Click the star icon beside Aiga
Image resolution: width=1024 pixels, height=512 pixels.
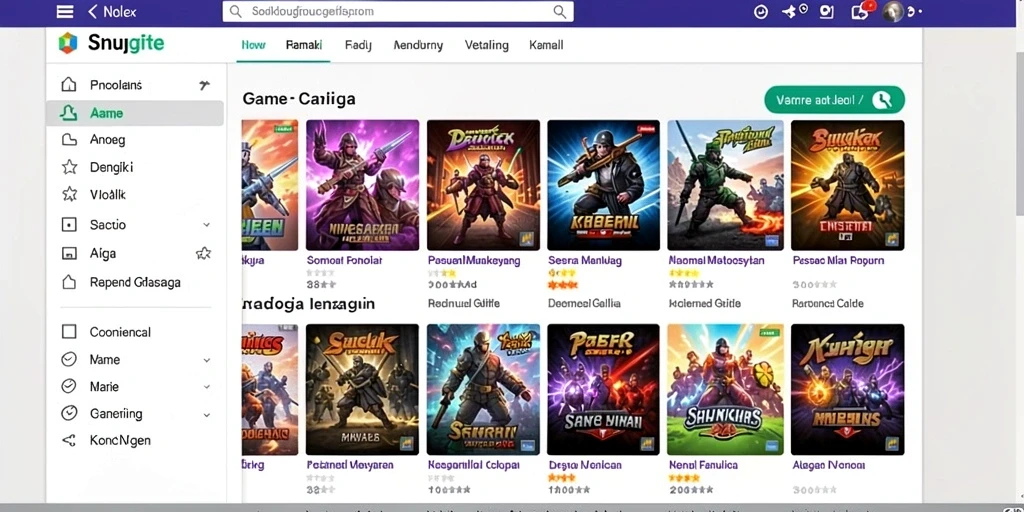coord(204,253)
